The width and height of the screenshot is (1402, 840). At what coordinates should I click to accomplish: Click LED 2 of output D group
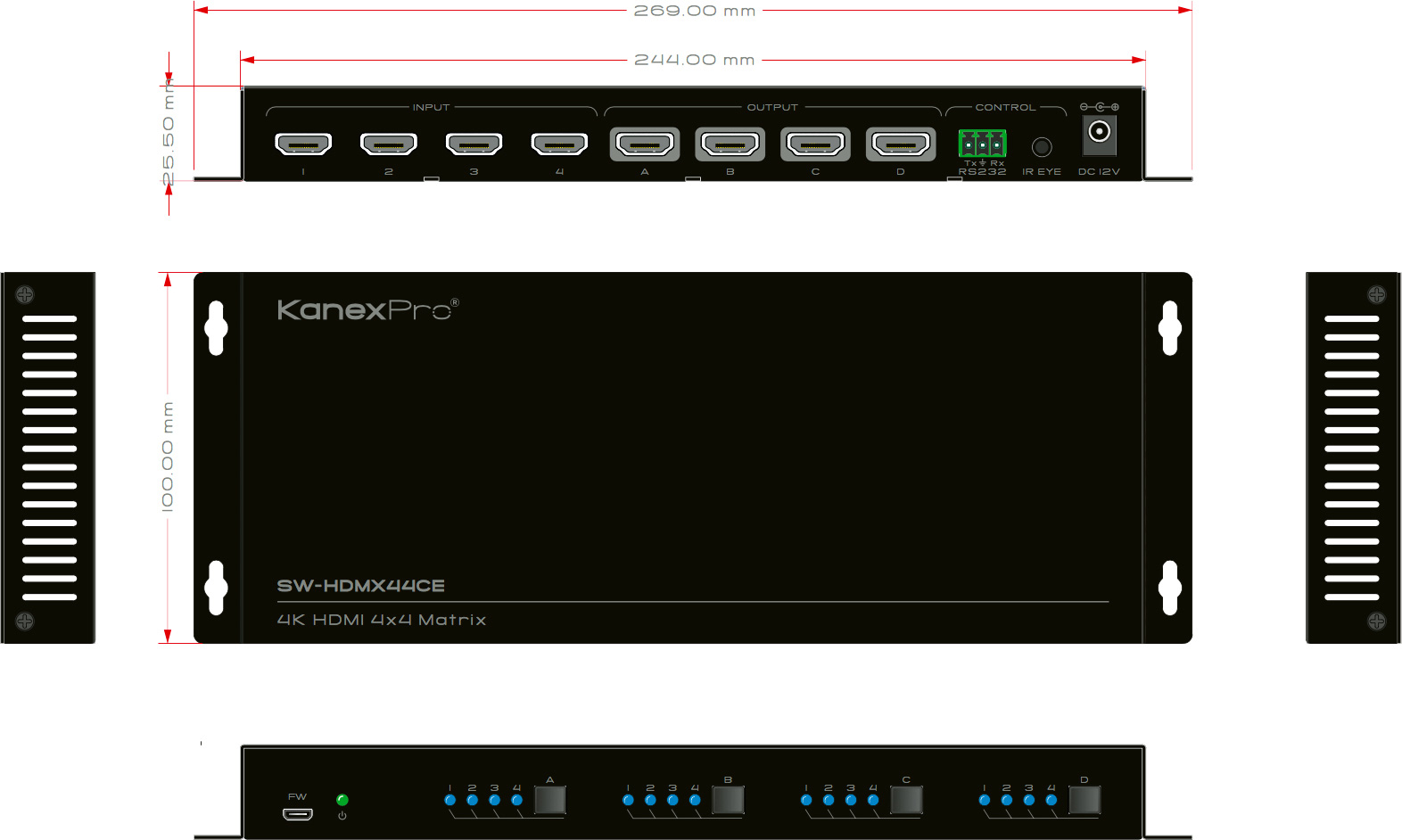(x=1007, y=800)
